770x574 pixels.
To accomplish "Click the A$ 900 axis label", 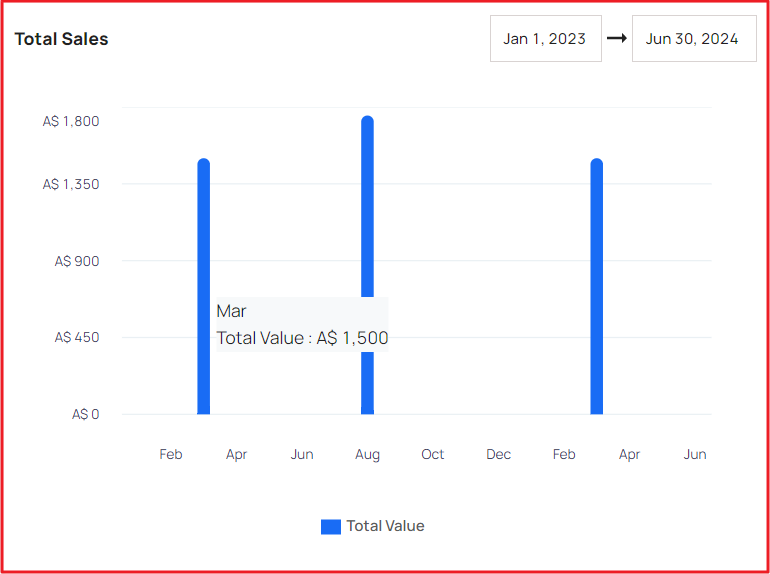I will point(77,261).
